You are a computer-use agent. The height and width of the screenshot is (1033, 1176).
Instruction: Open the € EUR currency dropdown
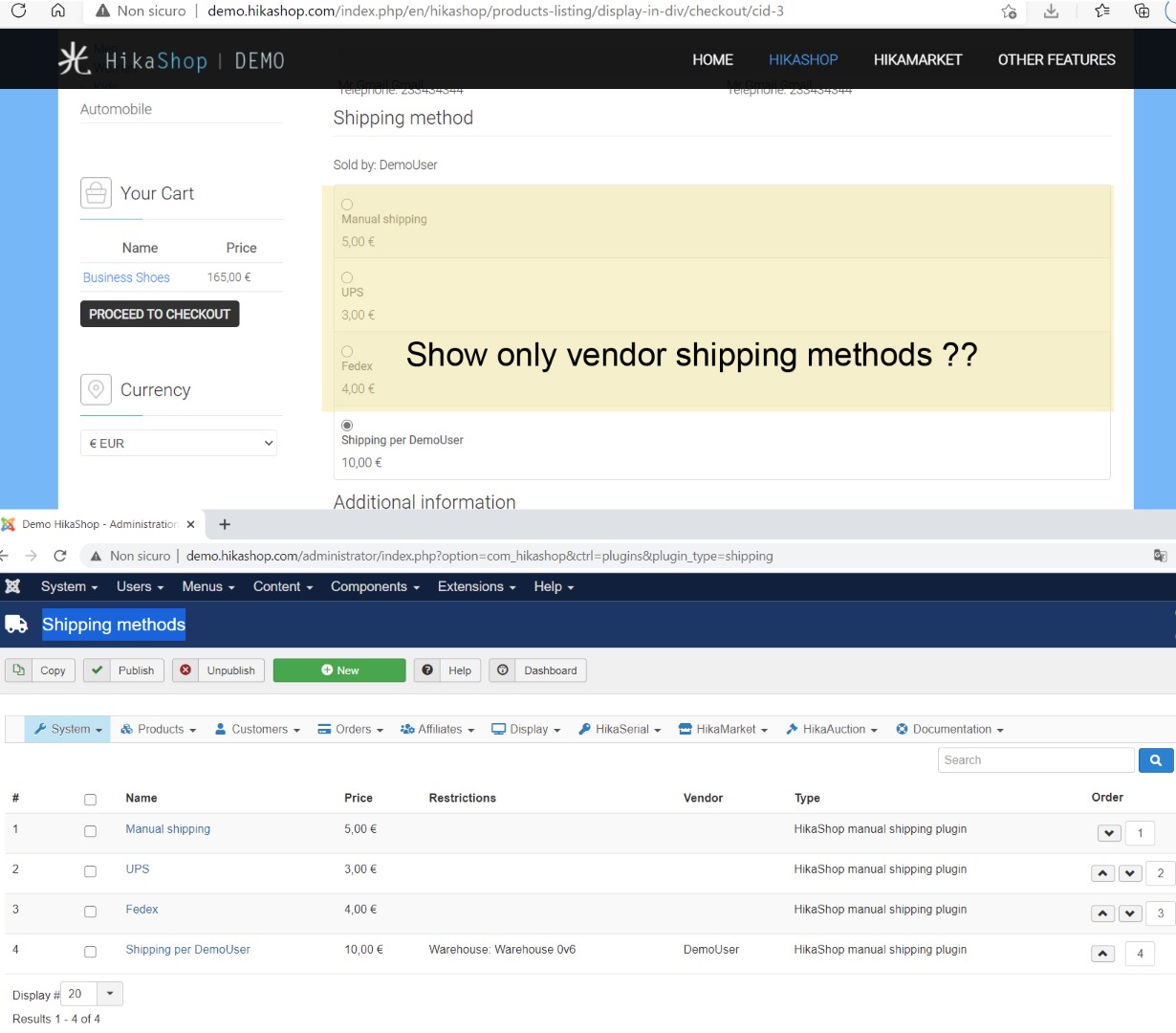[x=179, y=443]
